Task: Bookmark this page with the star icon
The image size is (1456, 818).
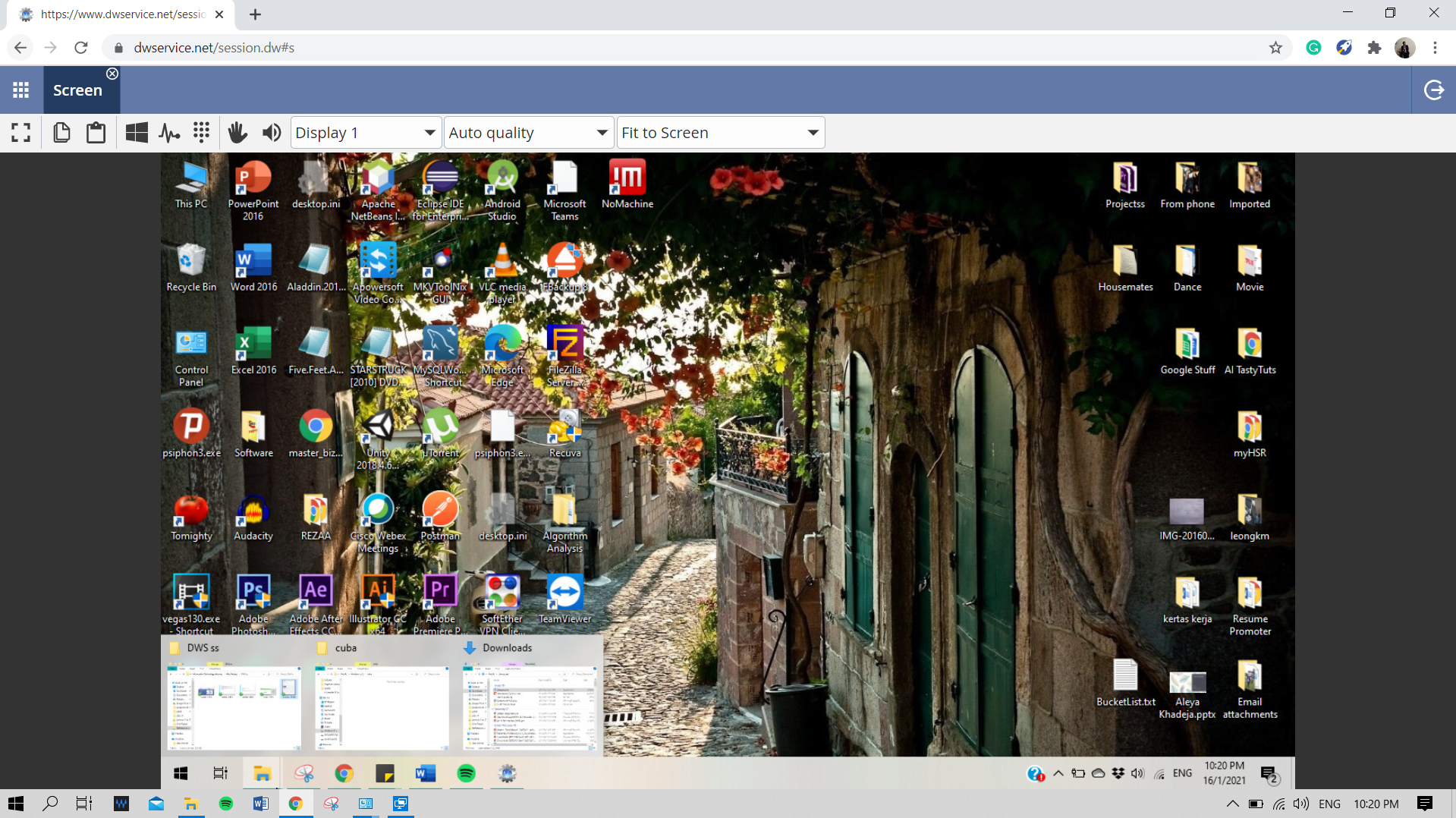Action: (1275, 48)
